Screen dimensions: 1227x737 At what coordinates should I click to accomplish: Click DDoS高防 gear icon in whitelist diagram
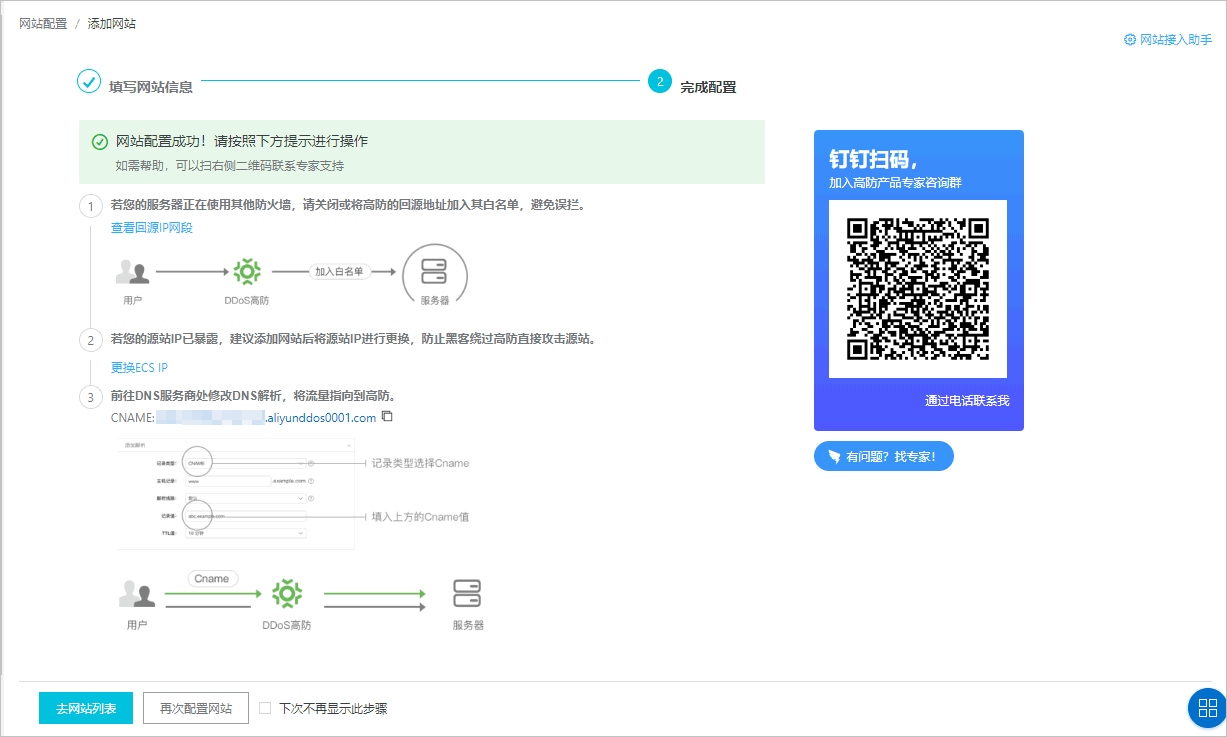[x=247, y=271]
